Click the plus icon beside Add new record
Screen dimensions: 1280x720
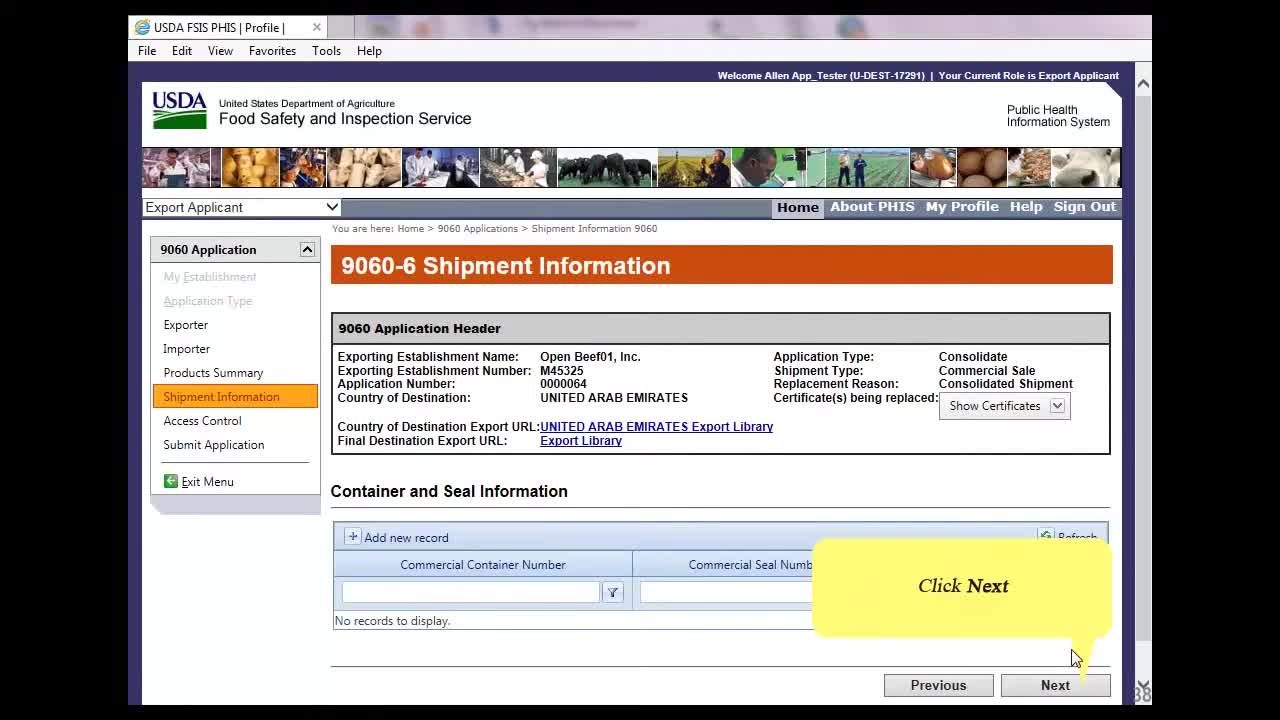pyautogui.click(x=352, y=537)
